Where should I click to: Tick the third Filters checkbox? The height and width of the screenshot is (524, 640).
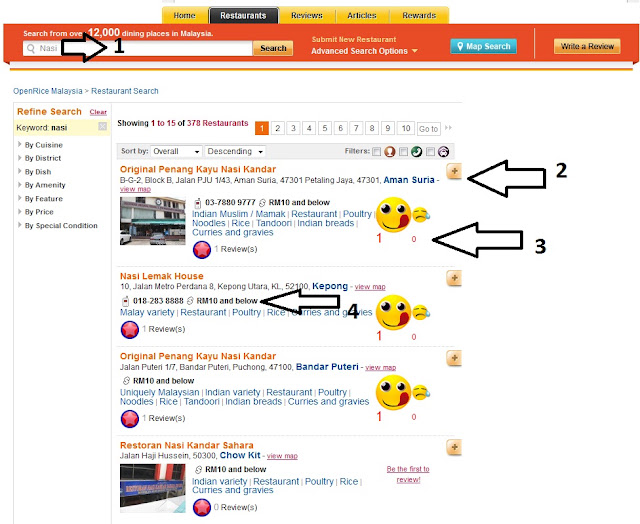point(430,152)
